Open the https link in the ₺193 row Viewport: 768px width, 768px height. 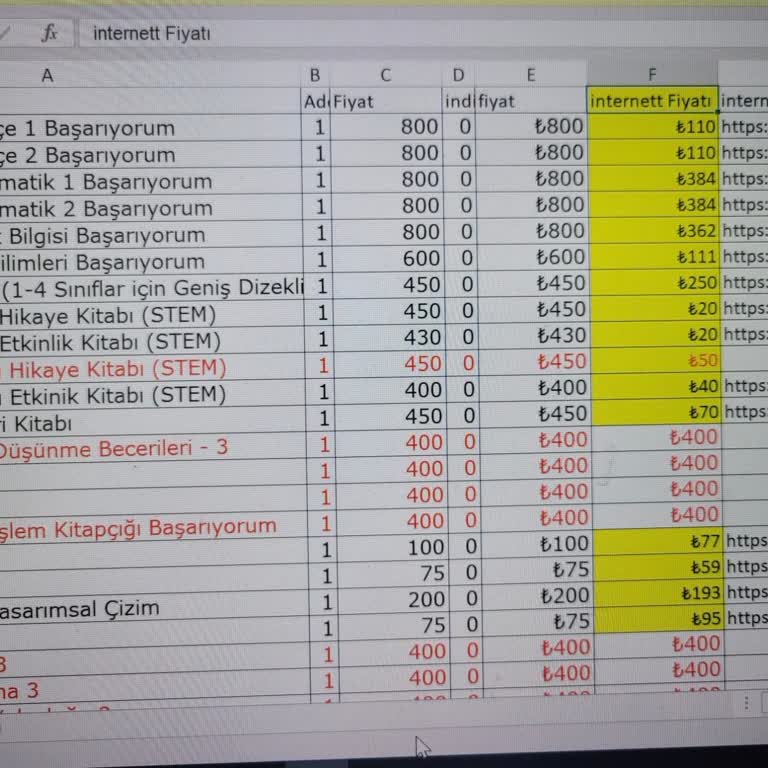coord(746,593)
